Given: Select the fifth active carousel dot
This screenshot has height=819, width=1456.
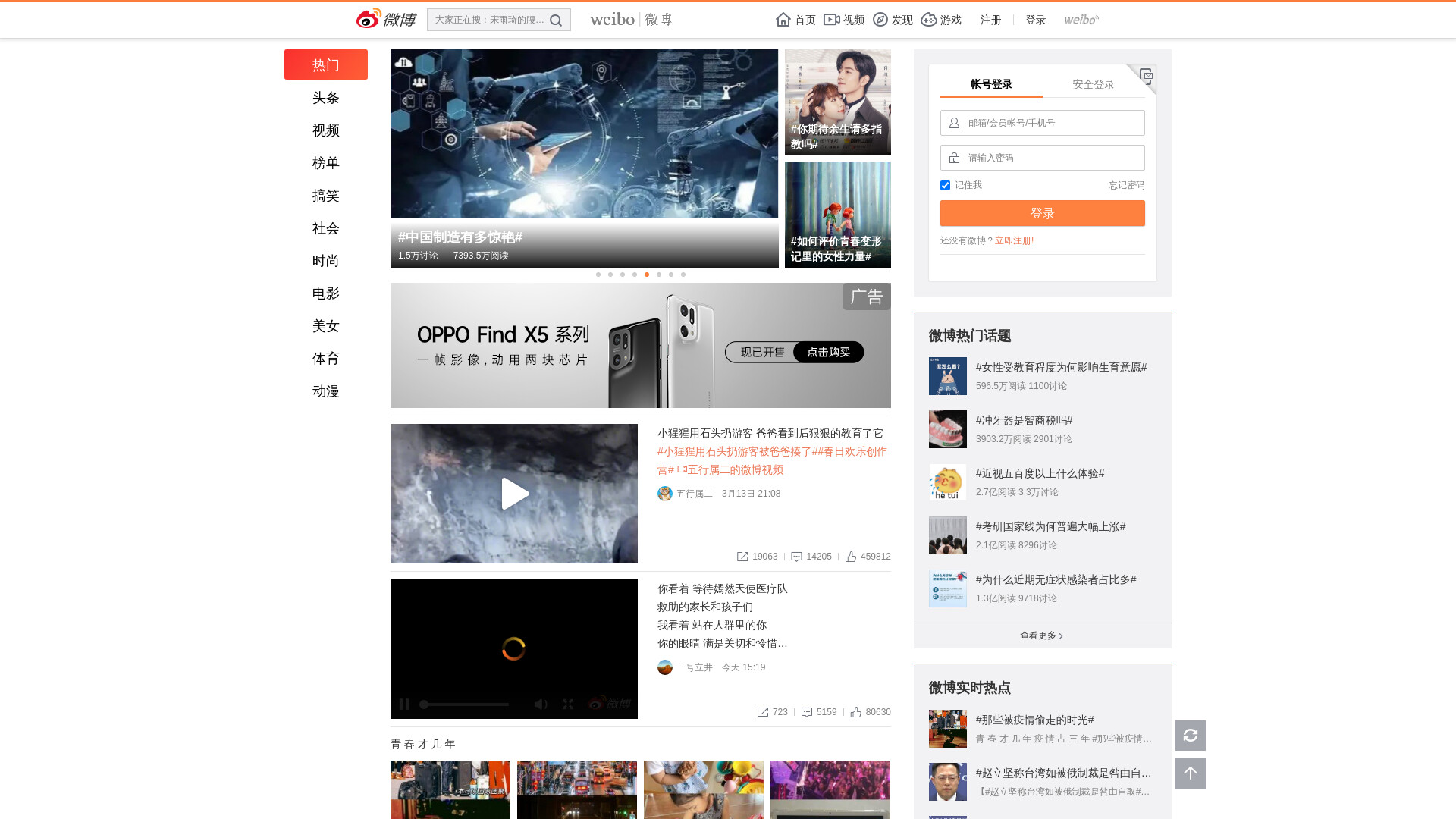Looking at the screenshot, I should [647, 275].
